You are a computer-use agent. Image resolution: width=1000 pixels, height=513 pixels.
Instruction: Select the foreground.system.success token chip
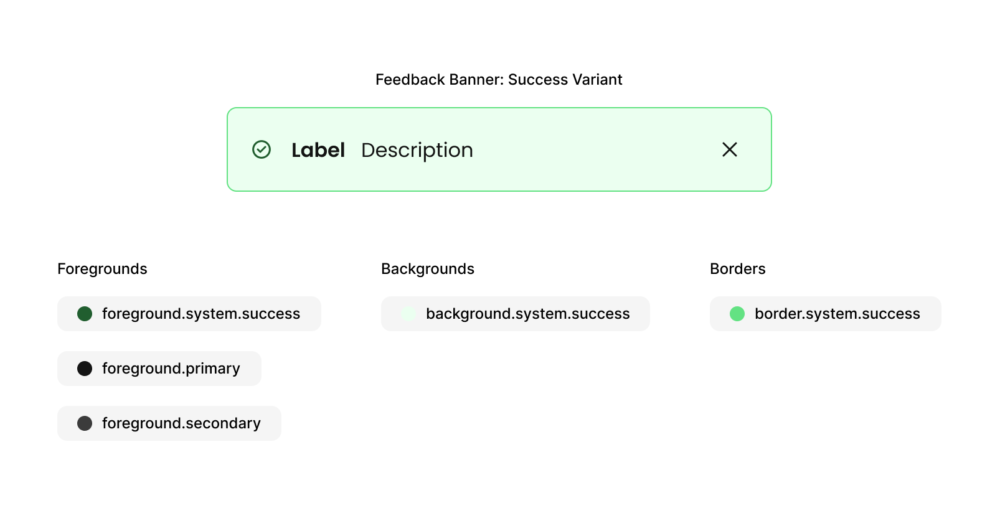pyautogui.click(x=189, y=314)
